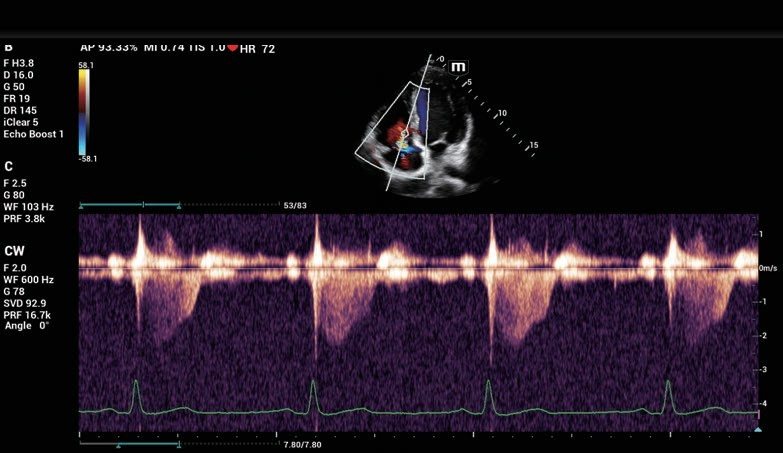
Task: Select the bottom spectrum time progress bar
Action: pos(180,444)
